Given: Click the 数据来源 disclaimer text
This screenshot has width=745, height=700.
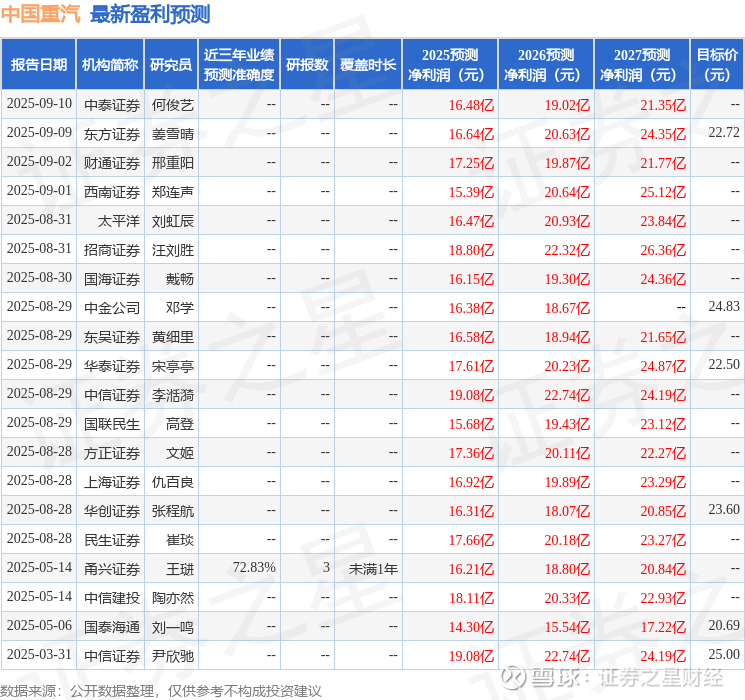Looking at the screenshot, I should click(x=161, y=690).
